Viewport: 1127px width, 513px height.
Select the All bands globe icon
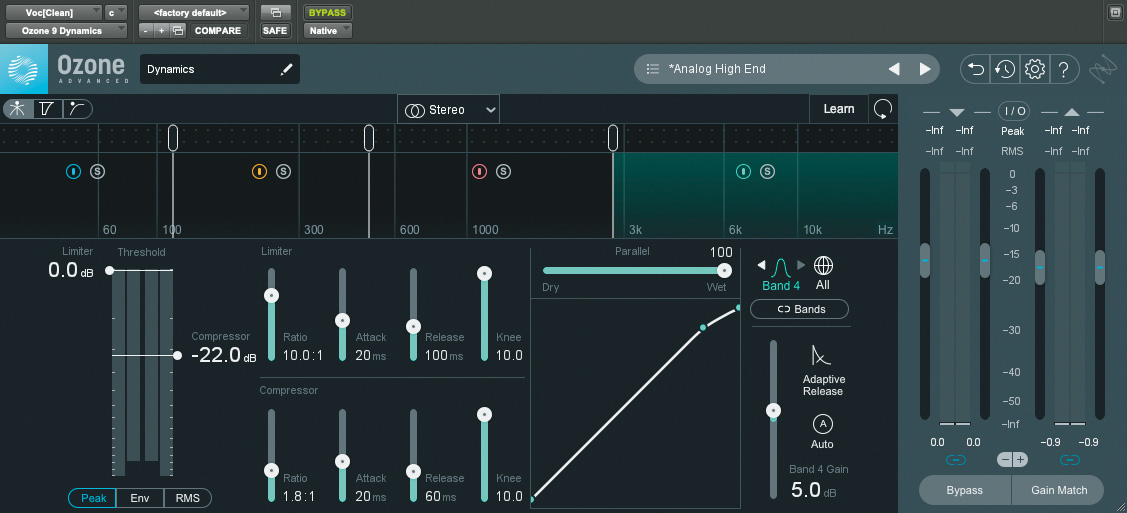tap(823, 266)
